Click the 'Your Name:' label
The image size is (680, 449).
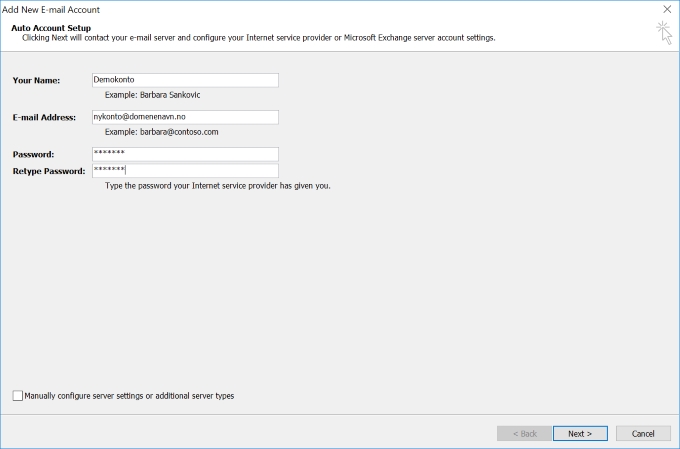click(x=36, y=80)
